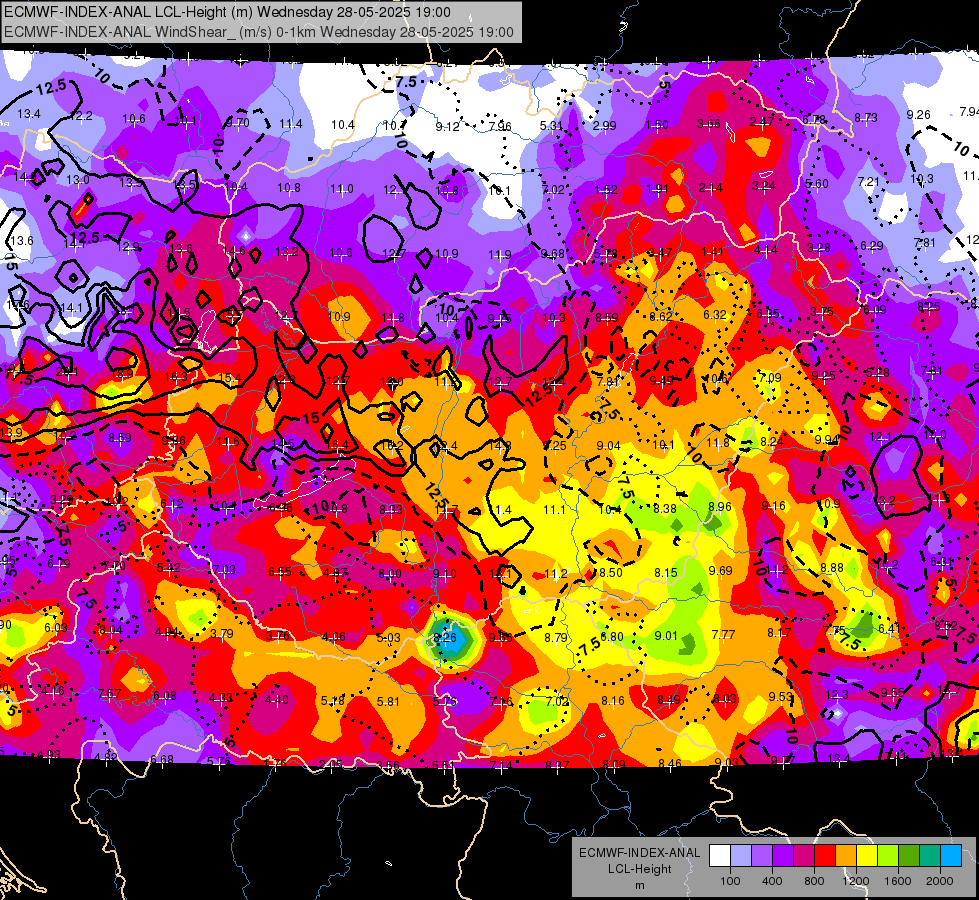Click the white legend color swatch
Image resolution: width=979 pixels, height=900 pixels.
click(720, 856)
